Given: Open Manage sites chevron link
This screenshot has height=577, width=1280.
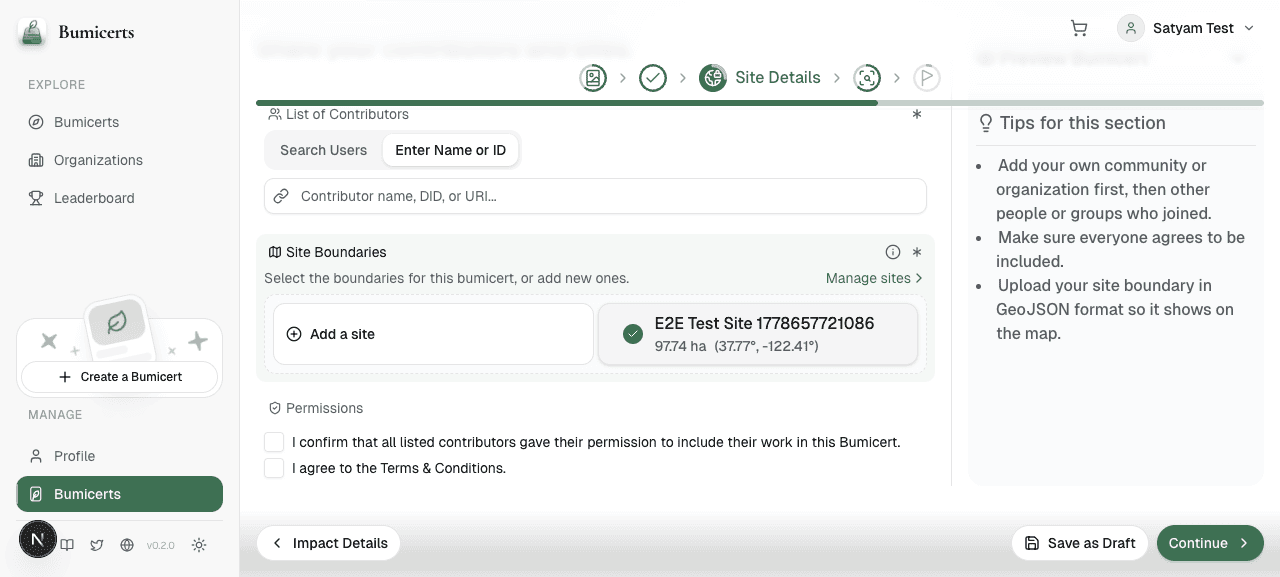Looking at the screenshot, I should coord(874,278).
